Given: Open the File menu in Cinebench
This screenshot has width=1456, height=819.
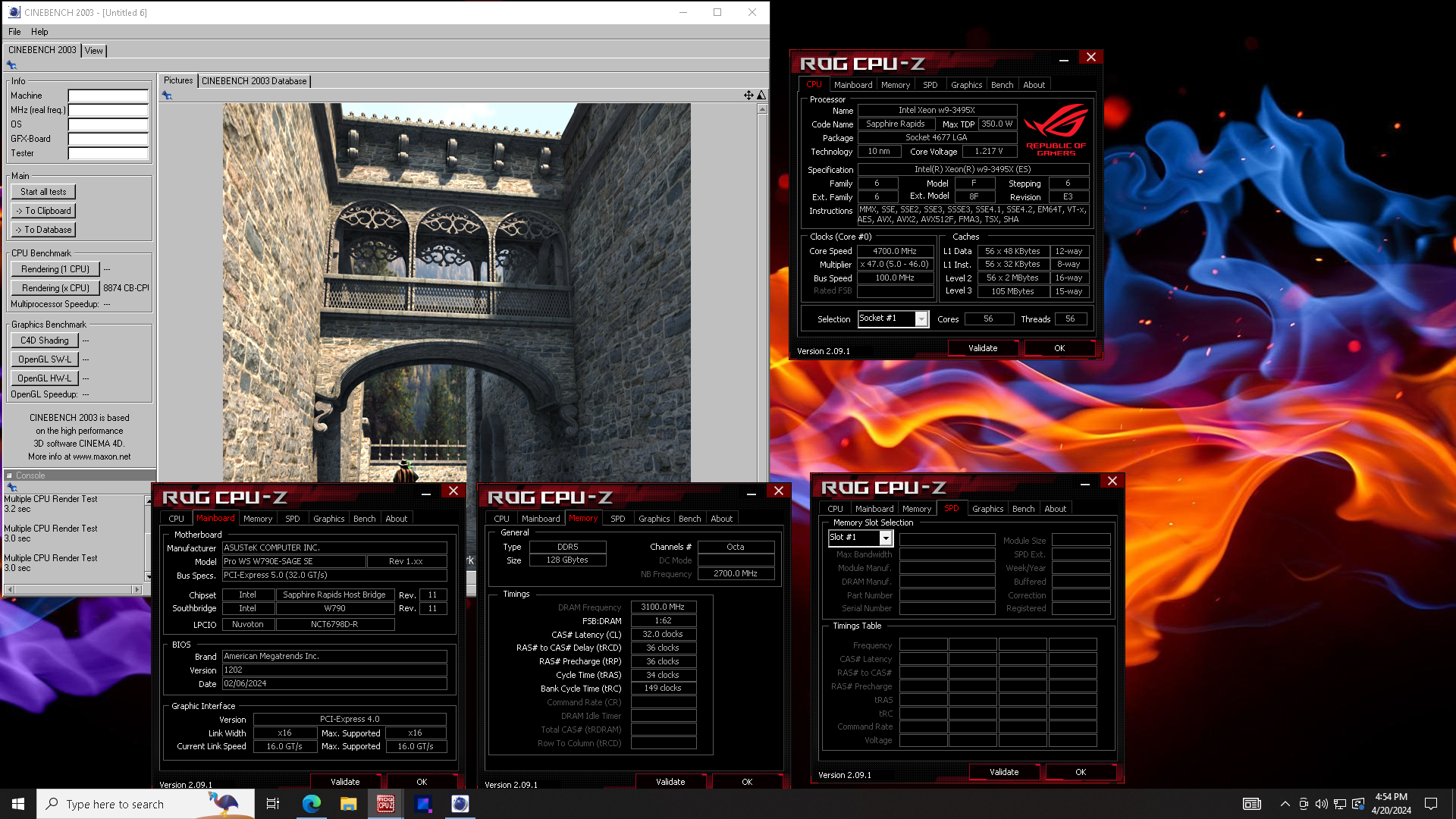Looking at the screenshot, I should tap(14, 32).
